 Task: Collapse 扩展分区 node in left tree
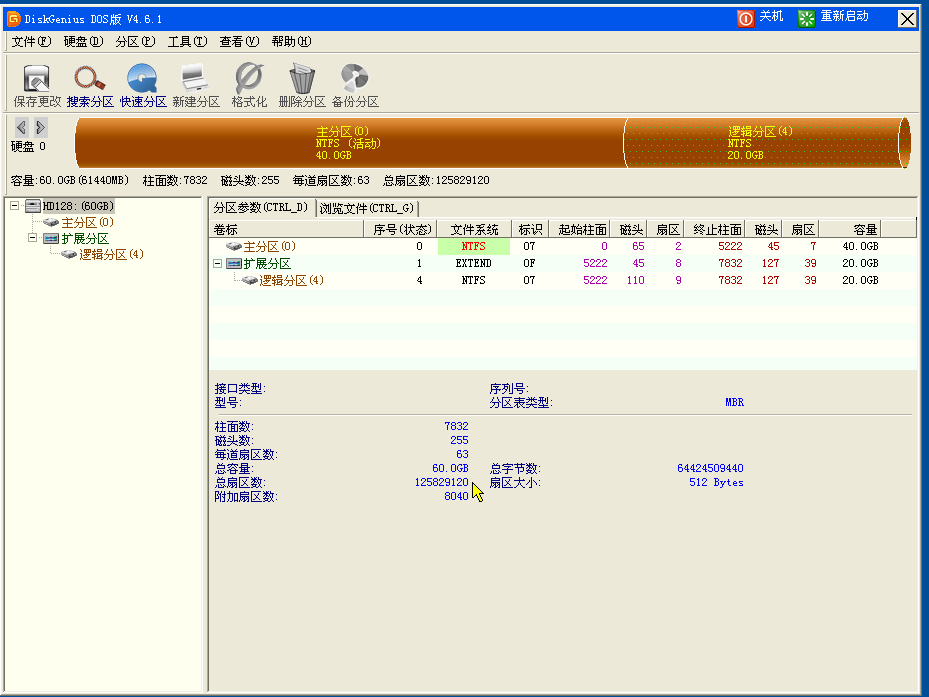pos(33,238)
